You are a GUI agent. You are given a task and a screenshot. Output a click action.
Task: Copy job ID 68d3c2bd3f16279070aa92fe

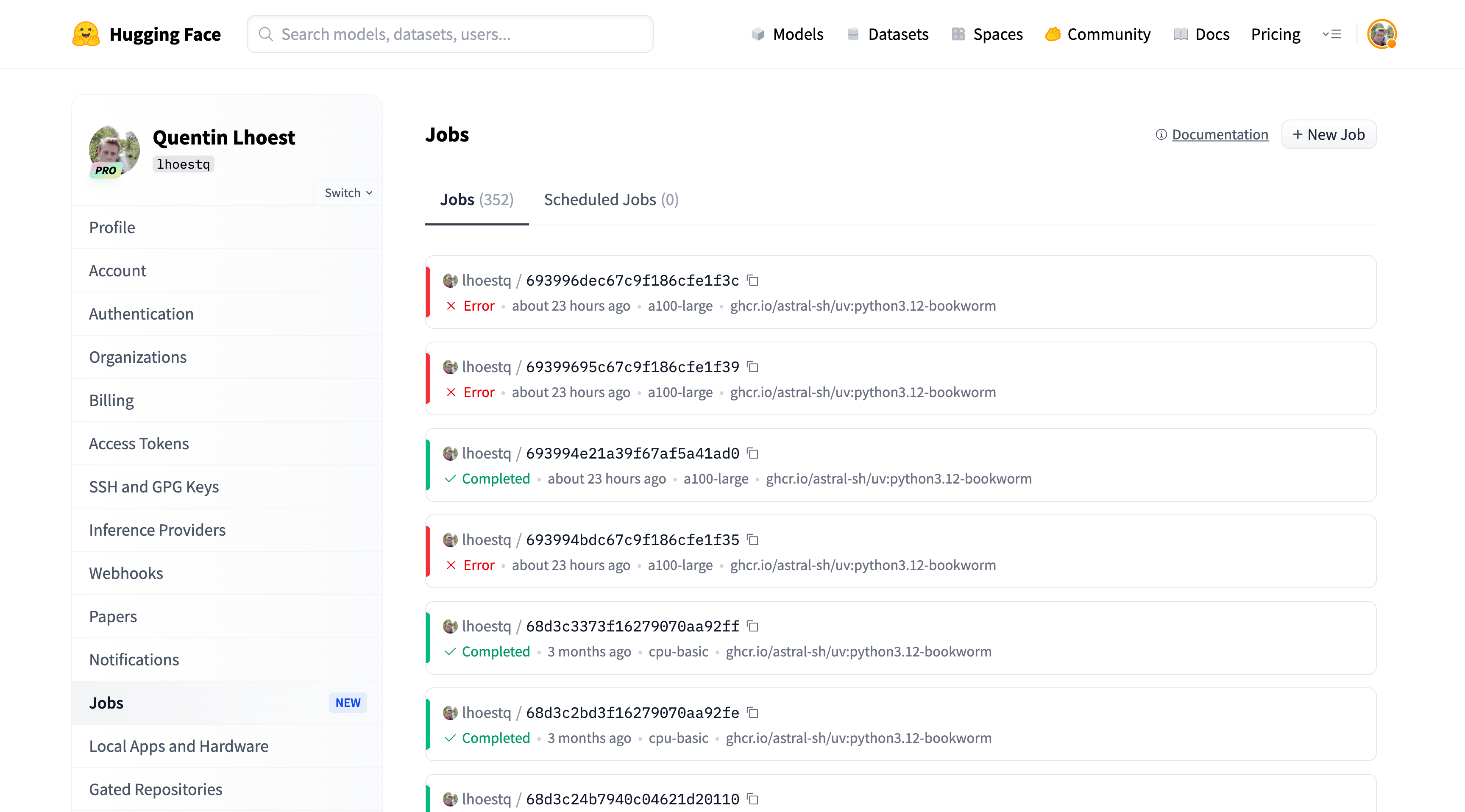(x=752, y=712)
